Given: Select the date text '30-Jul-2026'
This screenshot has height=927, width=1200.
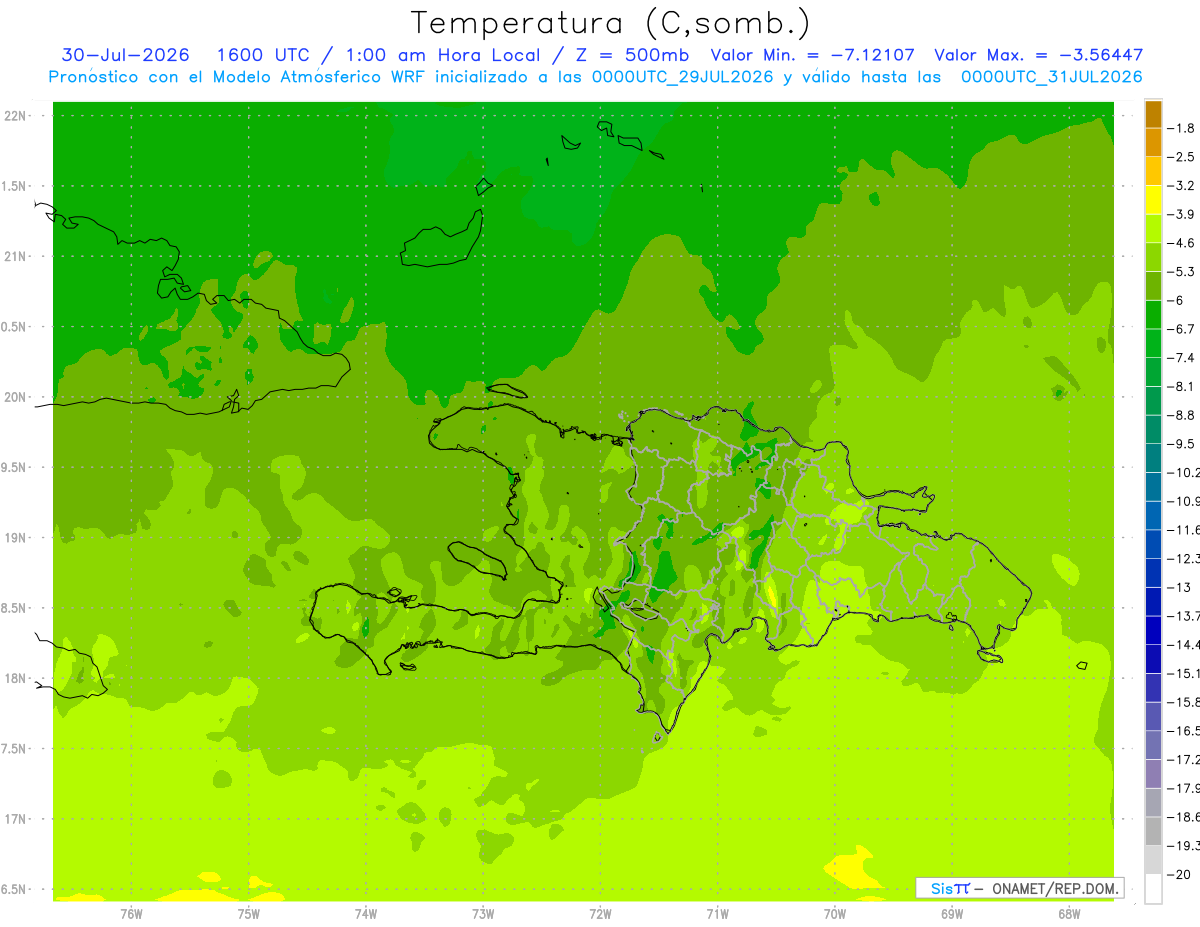Looking at the screenshot, I should click(126, 55).
